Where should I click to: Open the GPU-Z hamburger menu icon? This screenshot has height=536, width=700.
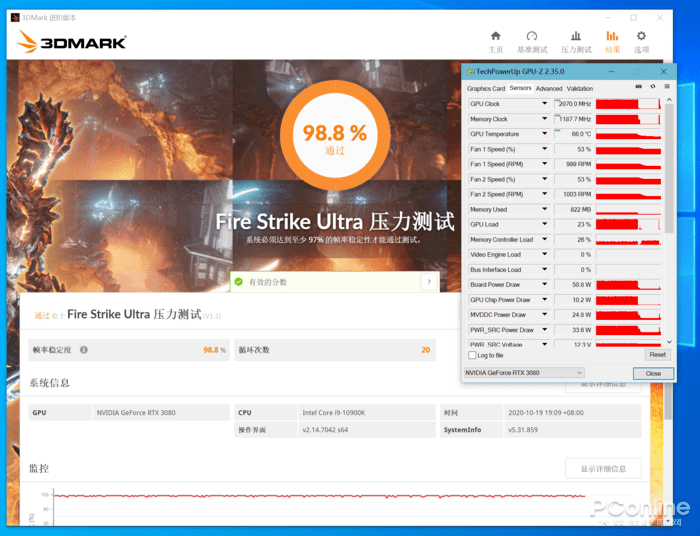click(x=667, y=87)
